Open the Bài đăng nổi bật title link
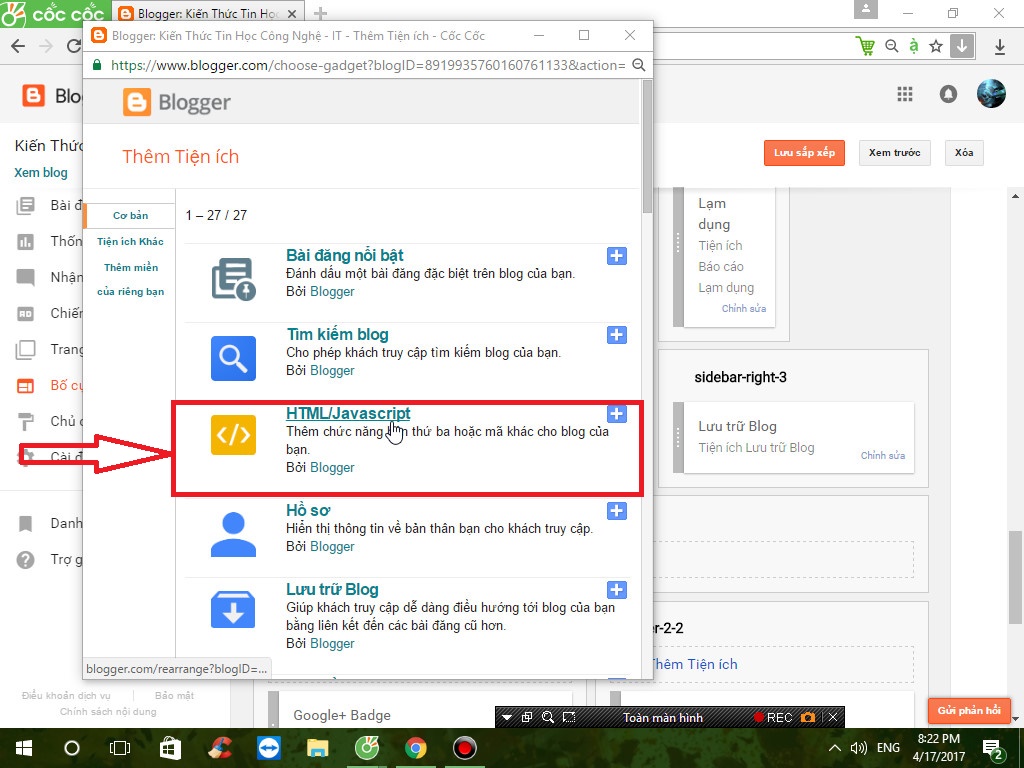 click(345, 255)
